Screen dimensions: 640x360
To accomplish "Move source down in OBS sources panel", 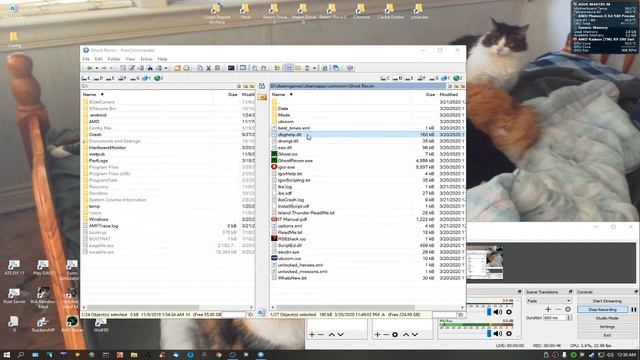I will pos(415,335).
